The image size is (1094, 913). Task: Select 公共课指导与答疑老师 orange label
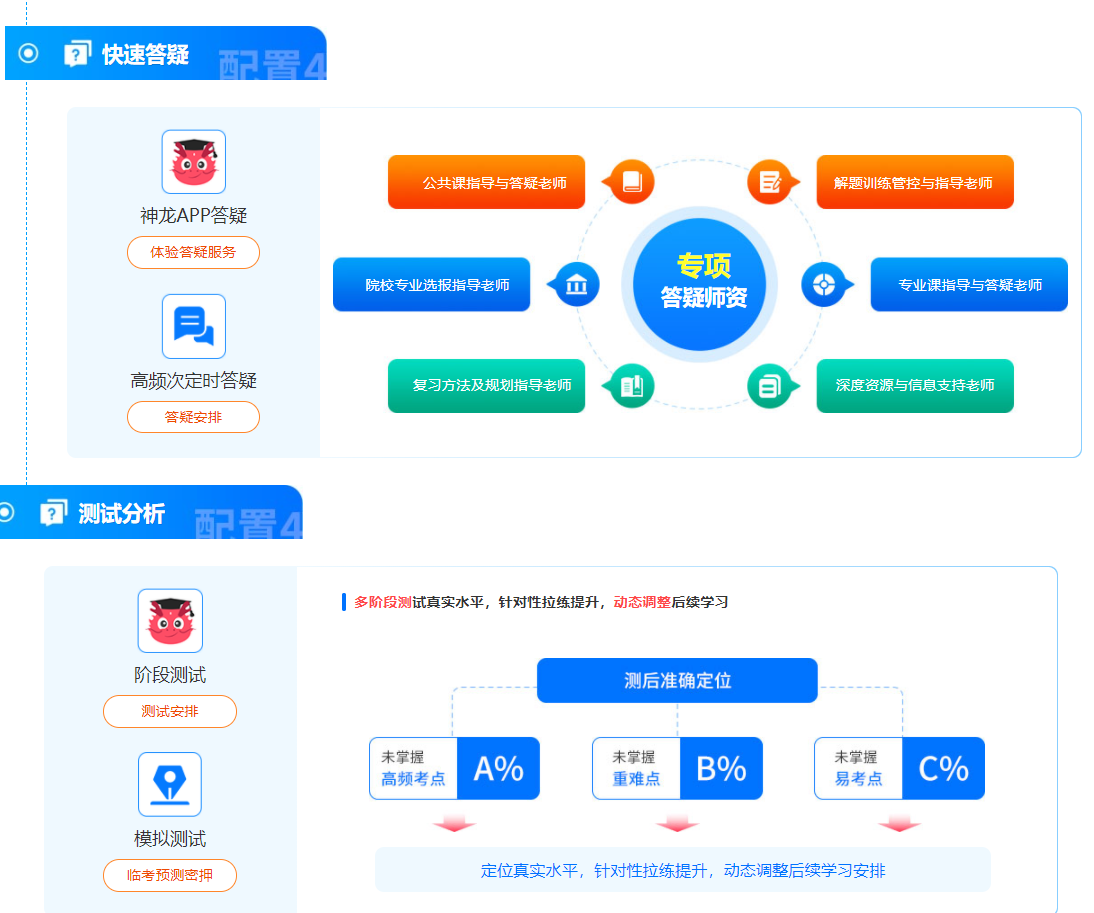(x=486, y=182)
